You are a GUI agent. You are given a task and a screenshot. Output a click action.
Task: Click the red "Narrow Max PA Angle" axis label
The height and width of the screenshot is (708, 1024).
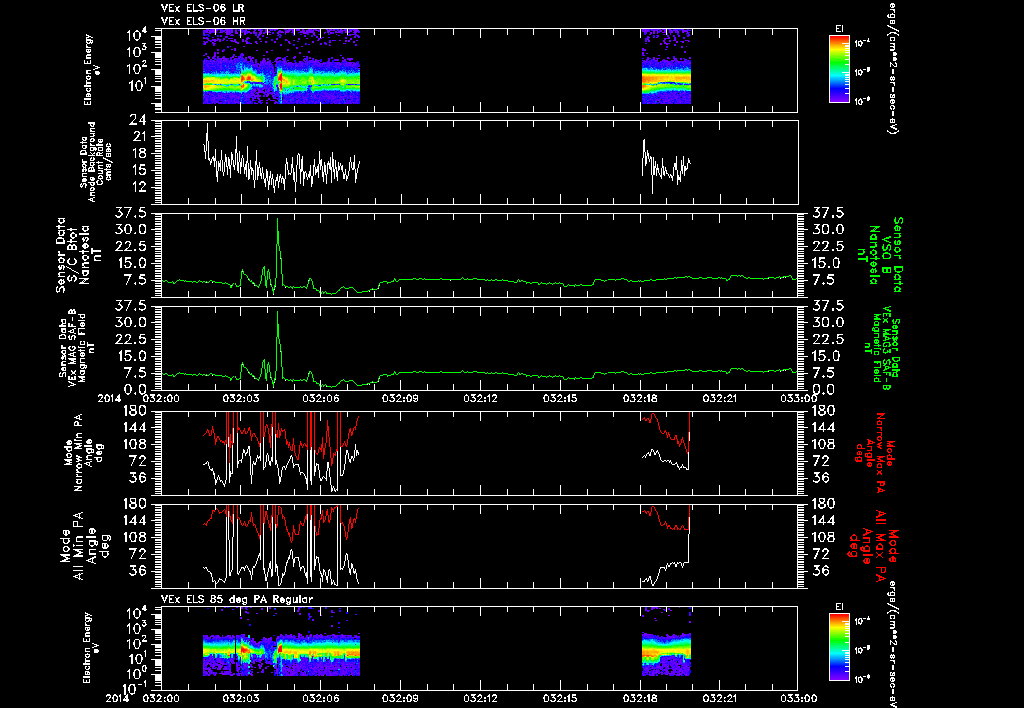click(x=875, y=451)
